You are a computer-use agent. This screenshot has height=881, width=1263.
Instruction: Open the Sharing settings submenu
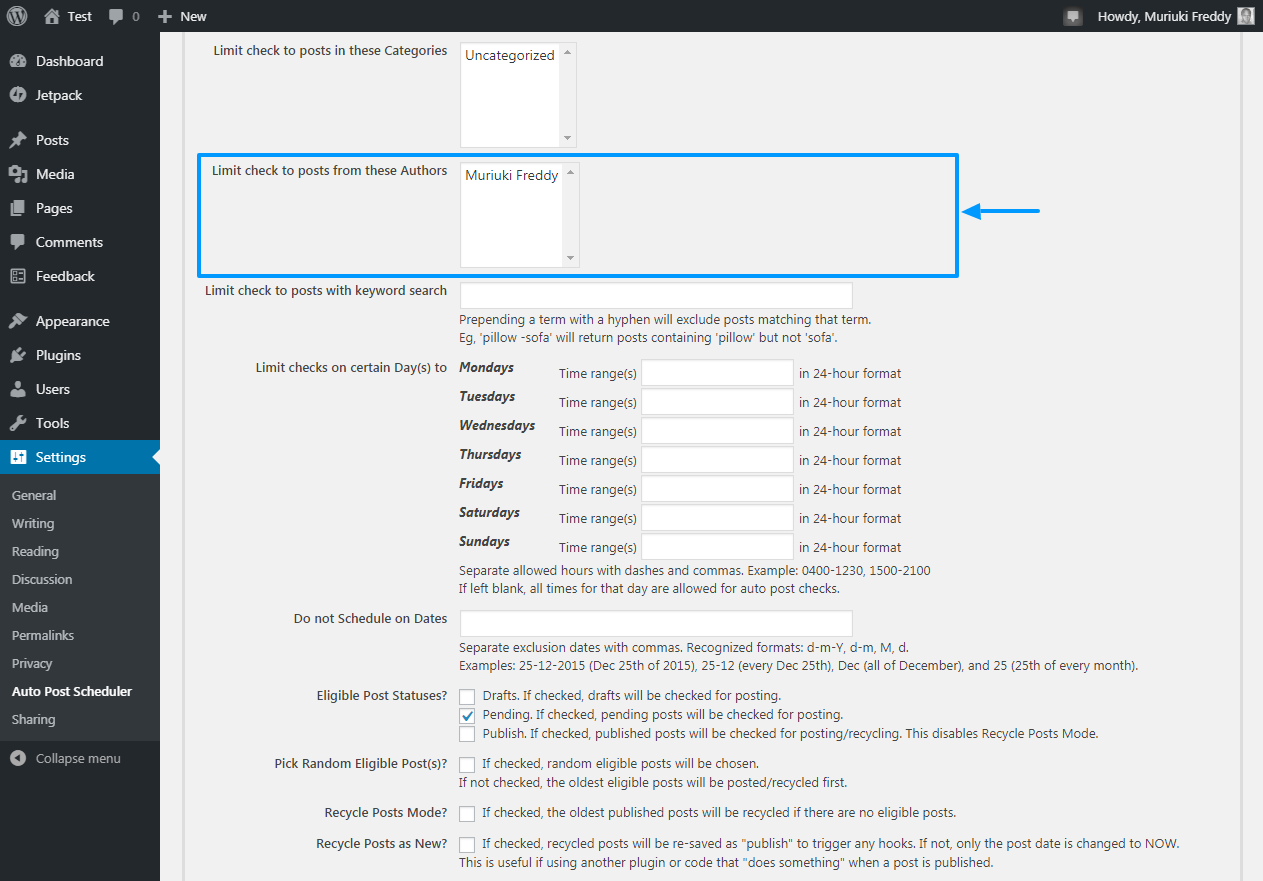pos(34,719)
